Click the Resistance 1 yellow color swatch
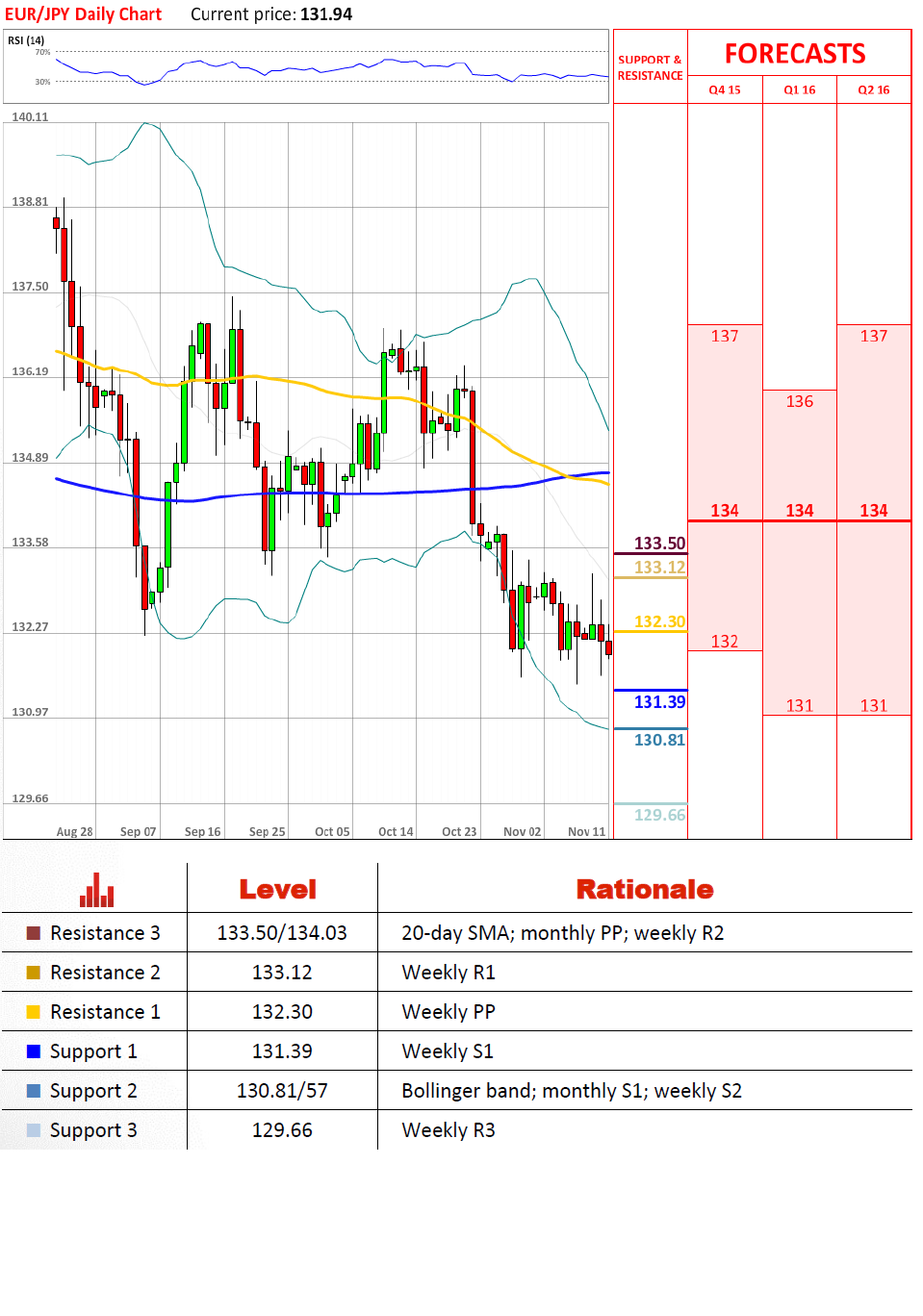Viewport: 923px width, 1316px height. tap(34, 1012)
